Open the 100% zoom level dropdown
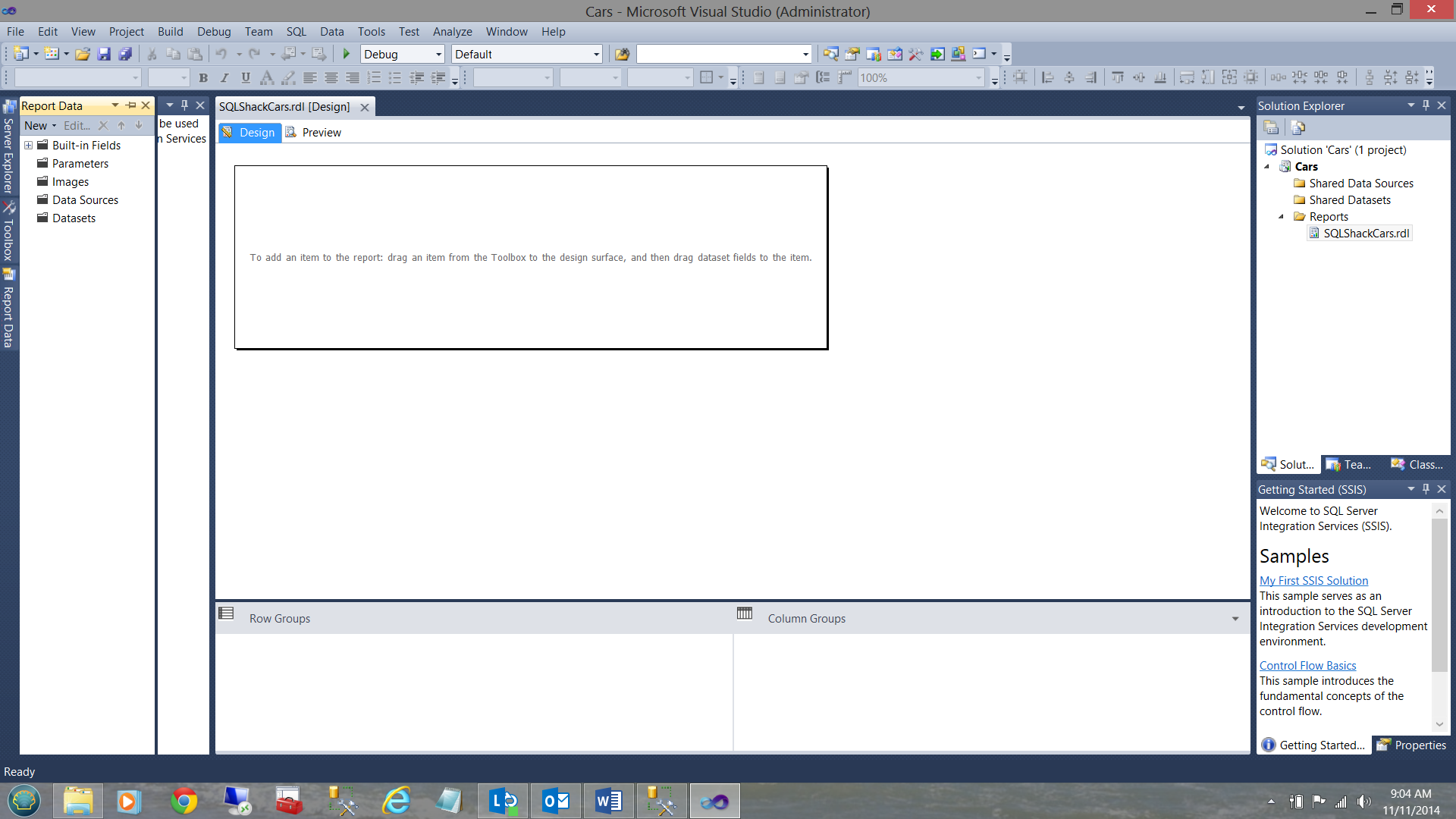 point(978,78)
